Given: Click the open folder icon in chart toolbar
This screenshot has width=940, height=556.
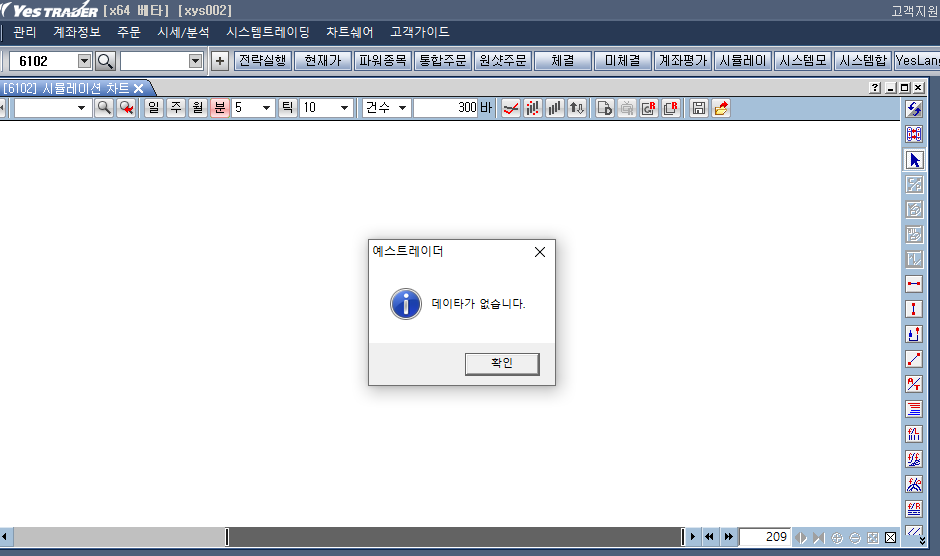Looking at the screenshot, I should coord(721,108).
